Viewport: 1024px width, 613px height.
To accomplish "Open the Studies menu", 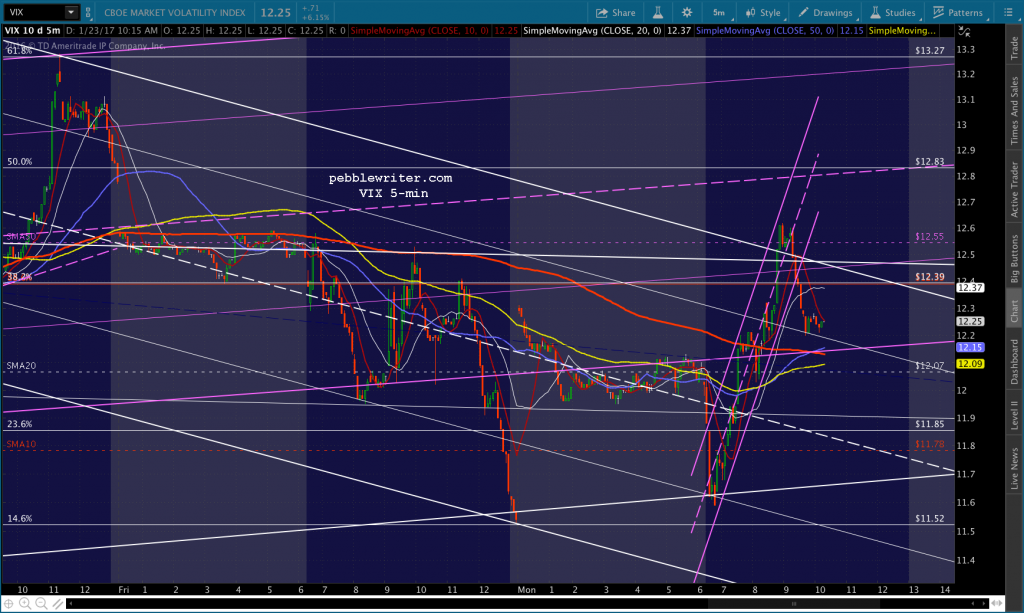I will click(894, 12).
